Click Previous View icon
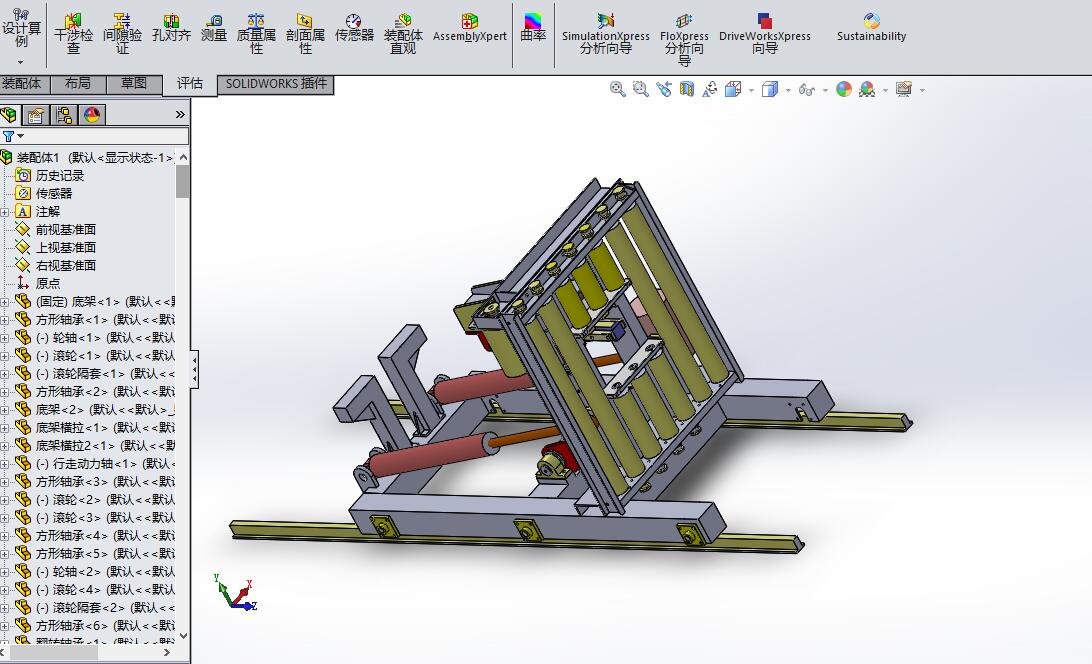Viewport: 1092px width, 664px height. pos(664,89)
